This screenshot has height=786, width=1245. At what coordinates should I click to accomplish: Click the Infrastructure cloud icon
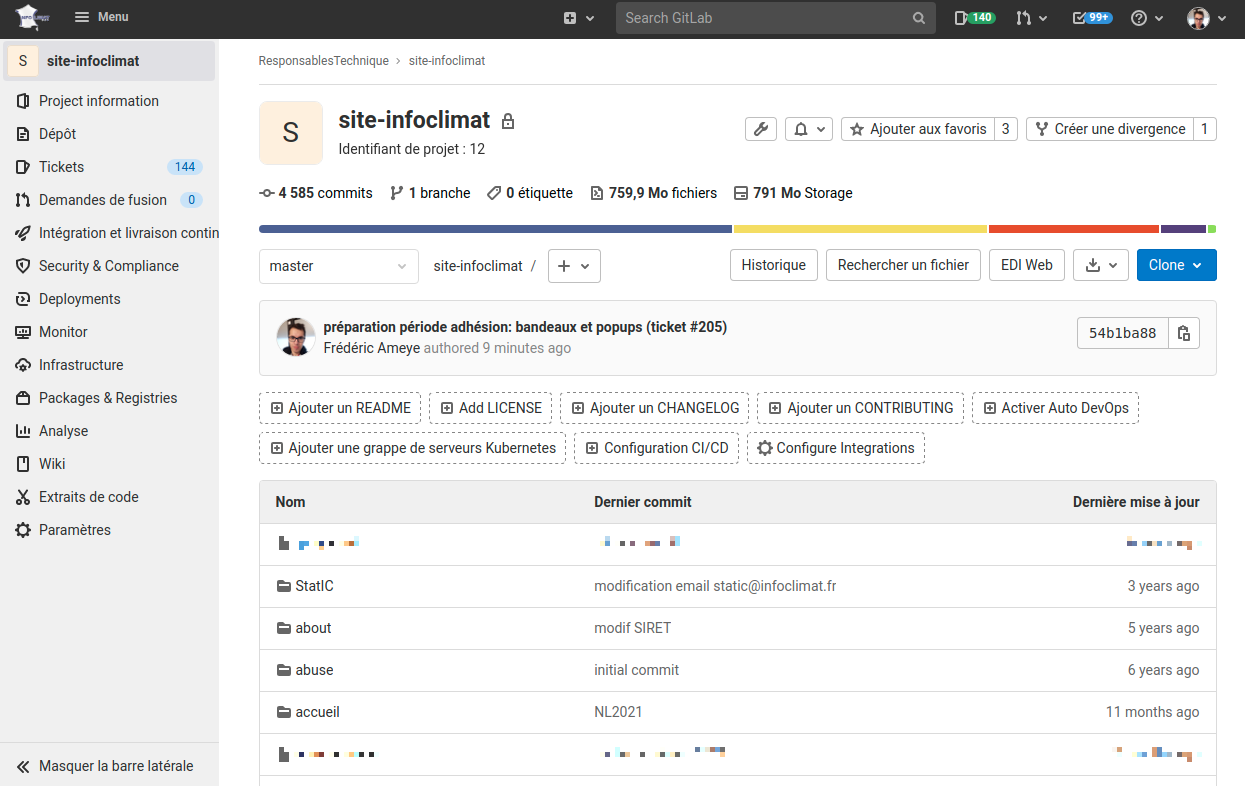tap(23, 365)
